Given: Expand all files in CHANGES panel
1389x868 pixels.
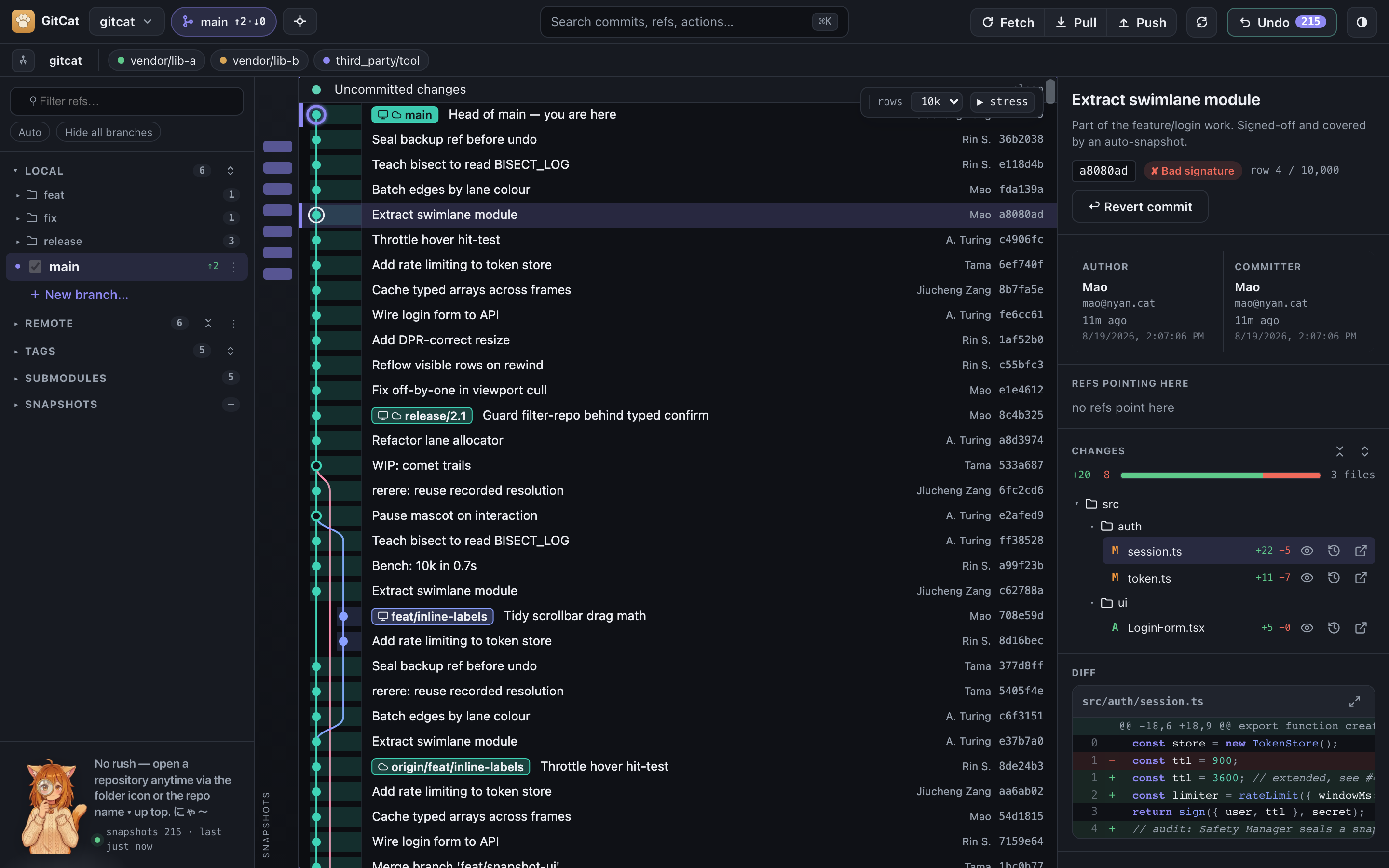Looking at the screenshot, I should pyautogui.click(x=1364, y=451).
